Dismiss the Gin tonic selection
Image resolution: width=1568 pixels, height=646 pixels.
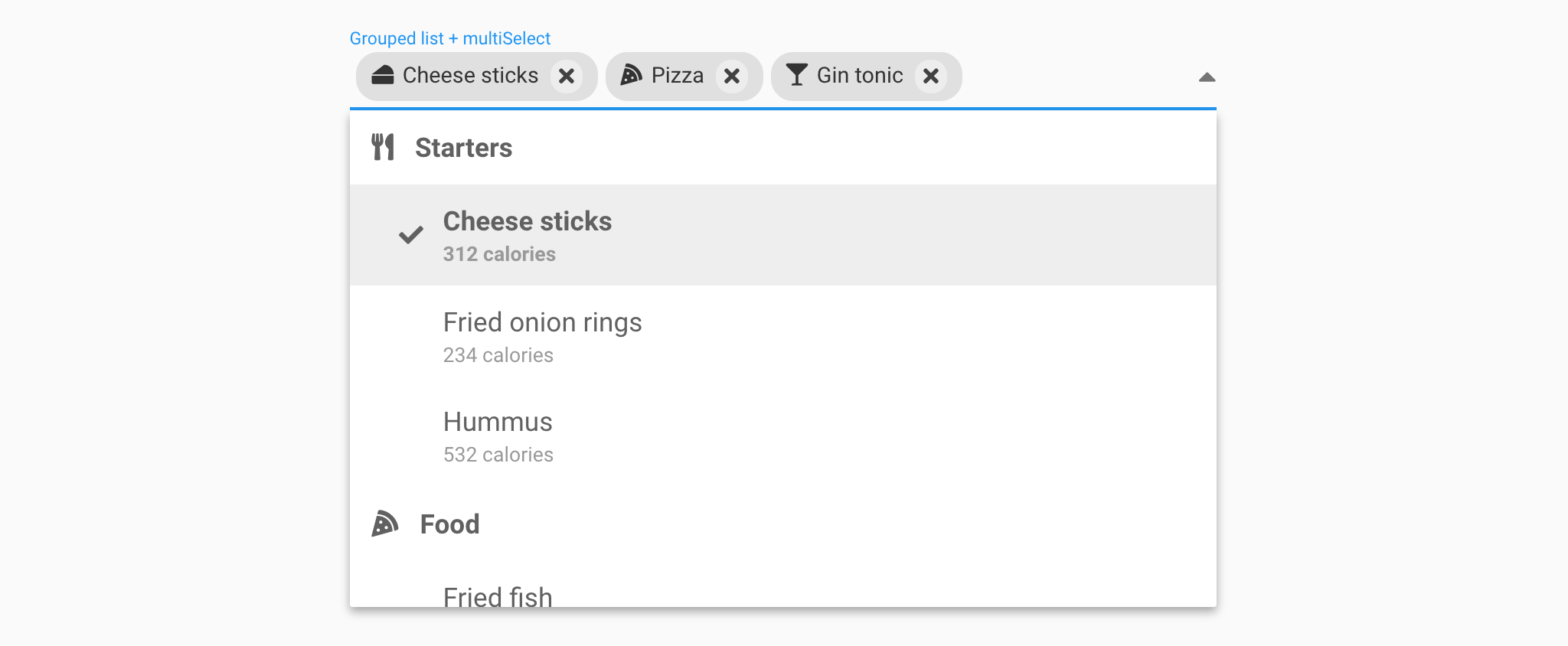pos(931,76)
